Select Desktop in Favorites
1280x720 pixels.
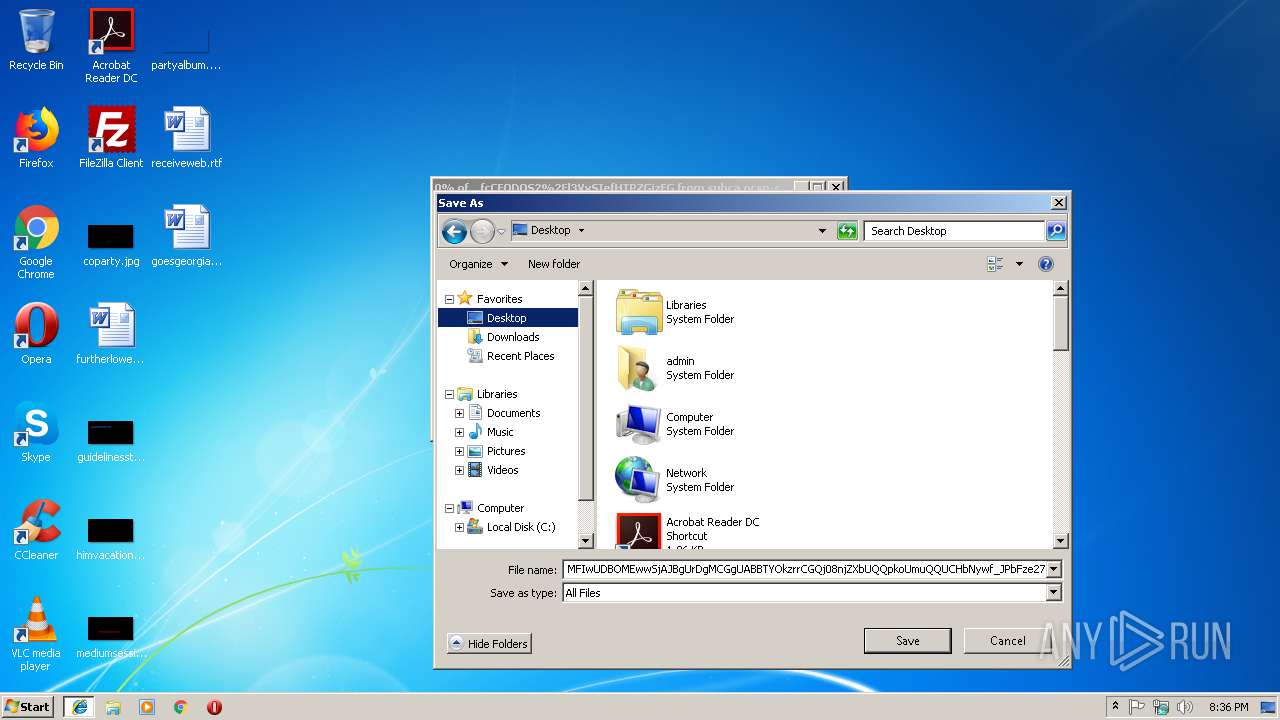pos(507,318)
